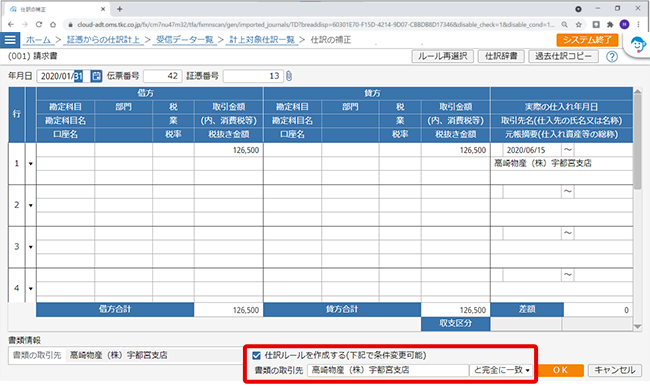650x387 pixels.
Task: Click row 1 tilde date range button
Action: (x=568, y=150)
